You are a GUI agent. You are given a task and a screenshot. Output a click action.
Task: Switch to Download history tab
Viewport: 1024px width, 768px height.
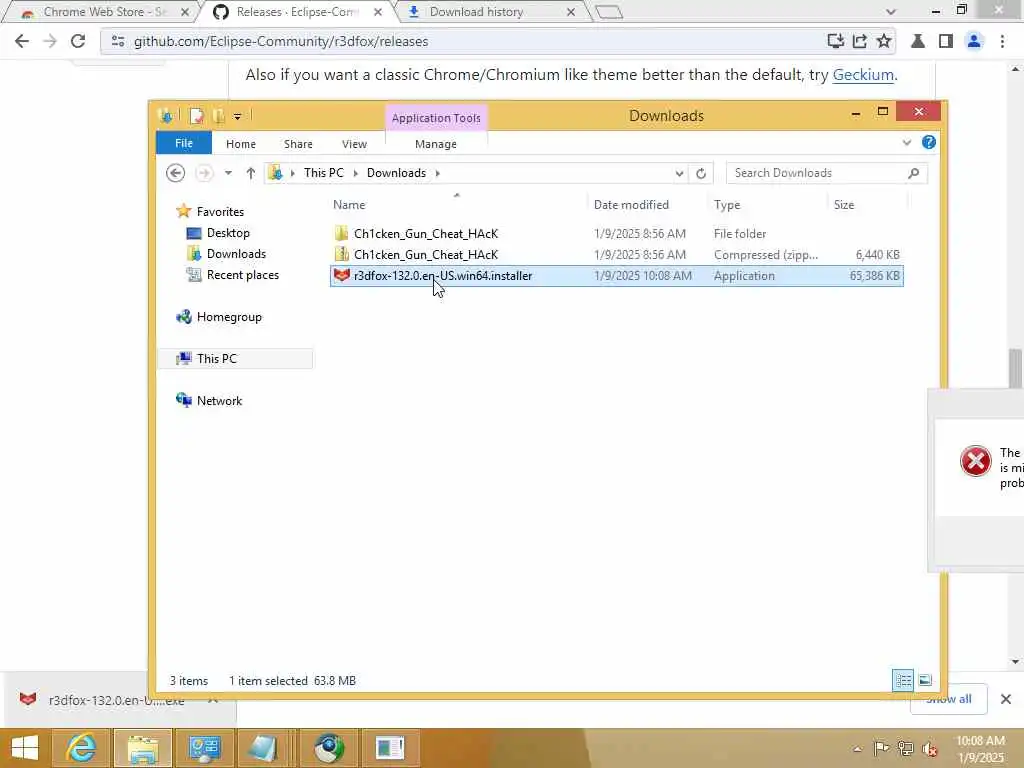[x=491, y=12]
